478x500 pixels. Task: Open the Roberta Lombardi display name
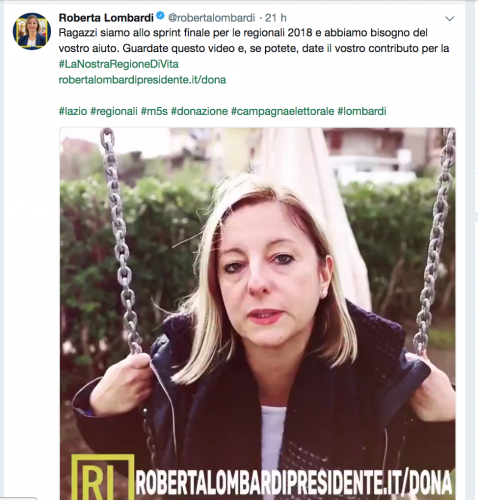(x=106, y=17)
